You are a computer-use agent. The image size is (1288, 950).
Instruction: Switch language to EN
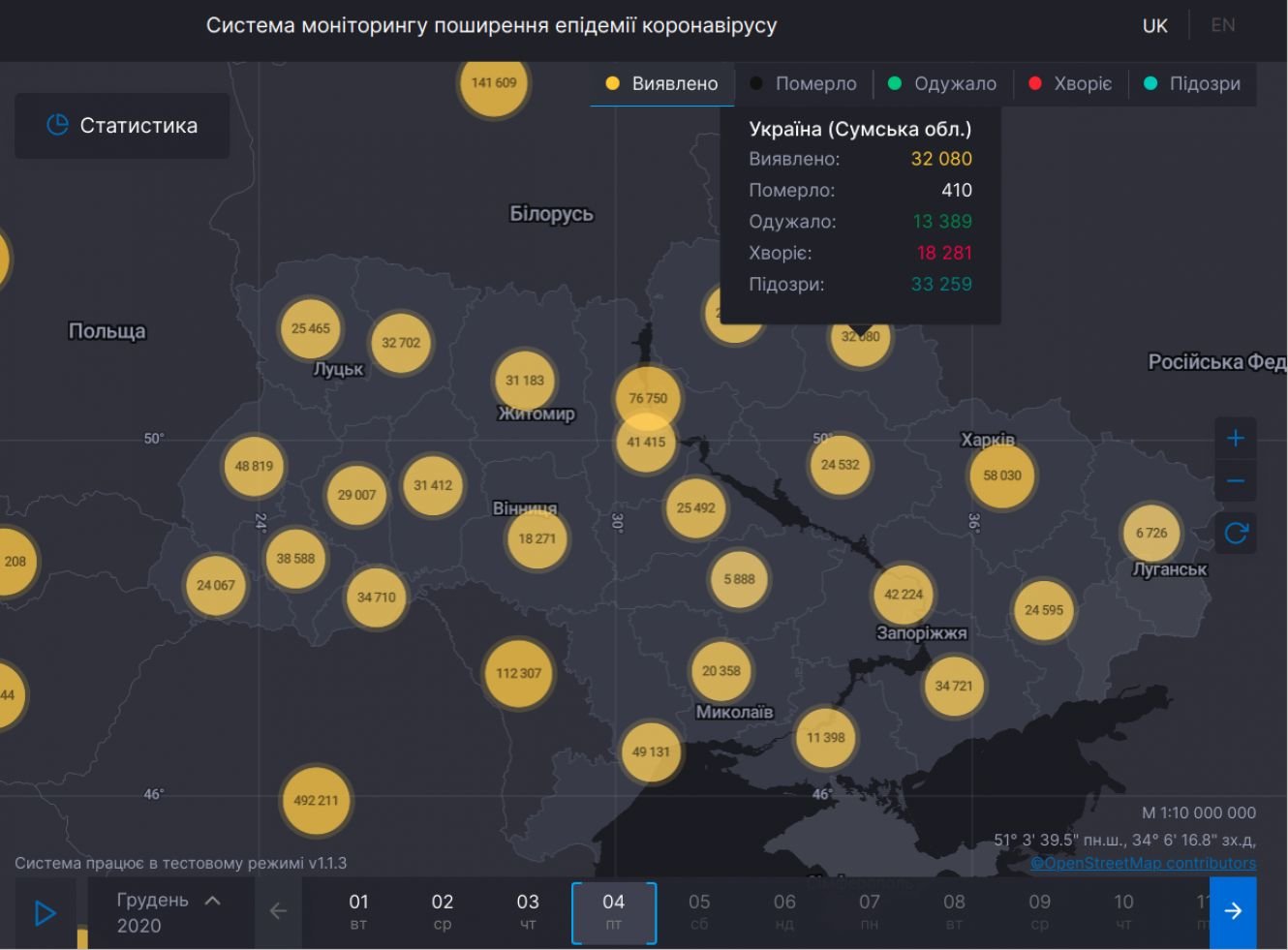(x=1223, y=25)
